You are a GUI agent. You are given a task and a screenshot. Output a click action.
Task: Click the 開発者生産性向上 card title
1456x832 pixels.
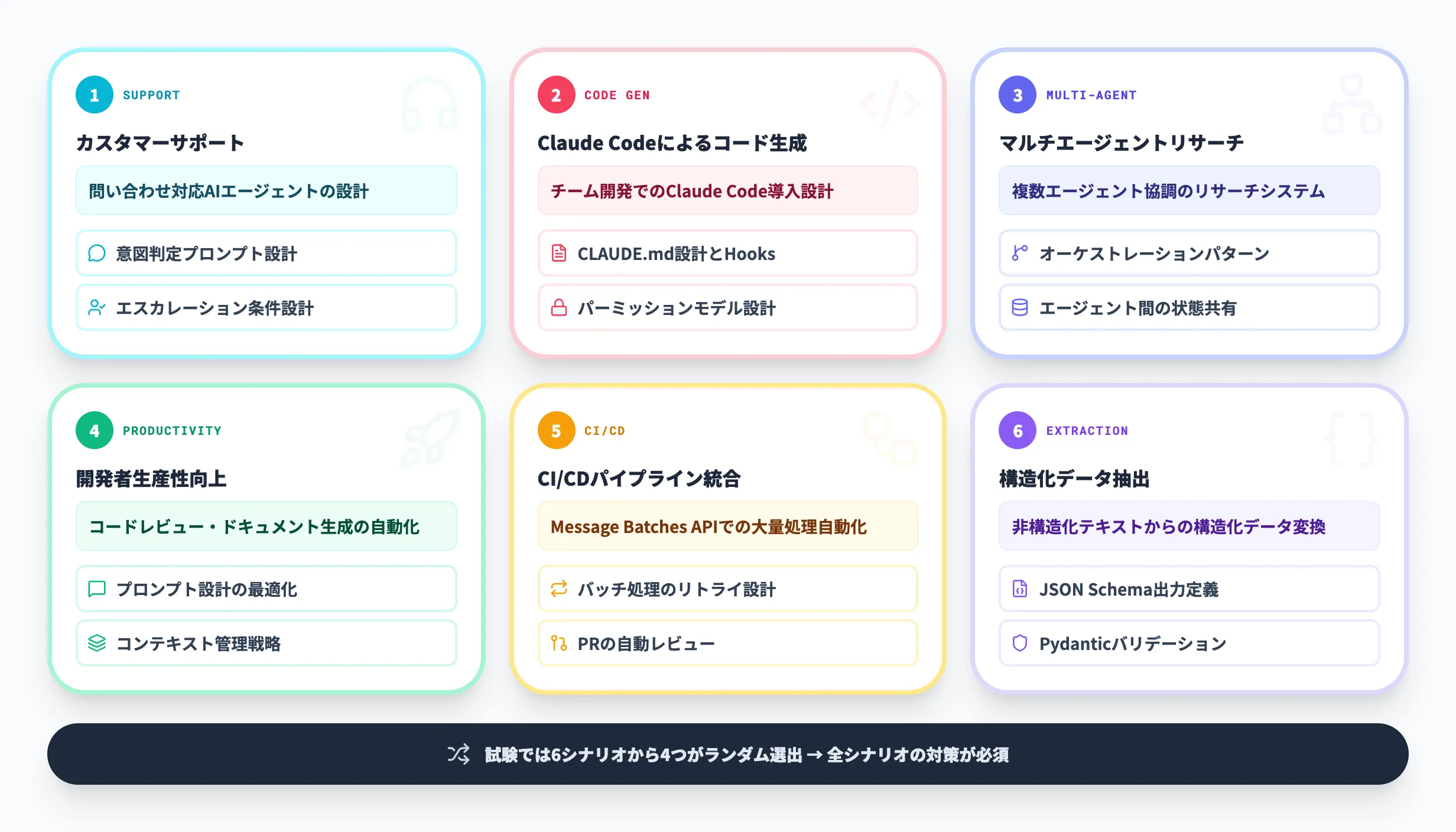click(x=151, y=479)
